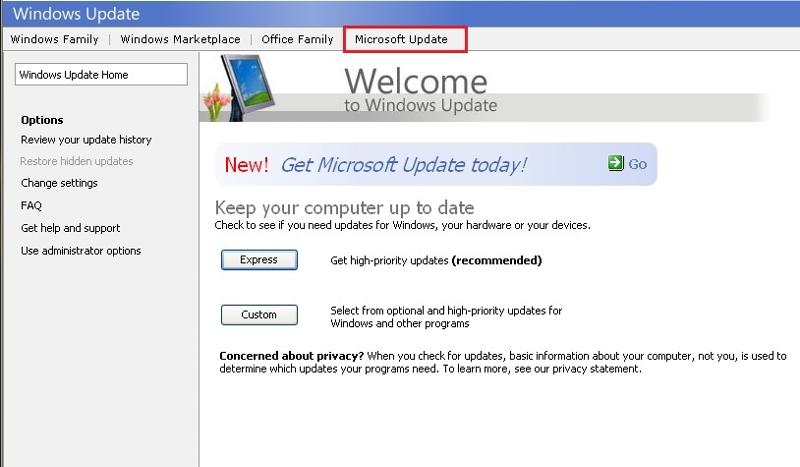Open the Windows Family tab
This screenshot has height=467, width=800.
coord(55,39)
